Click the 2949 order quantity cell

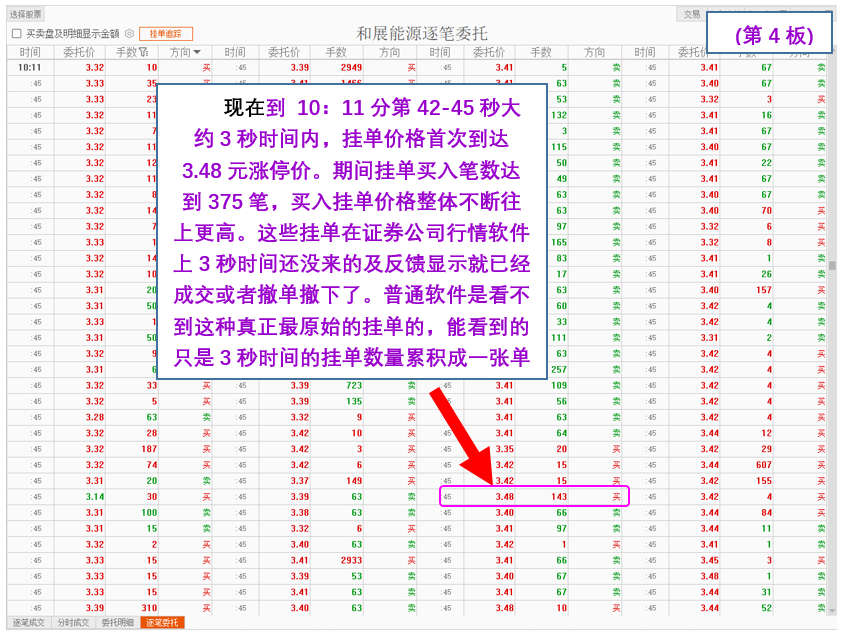click(350, 67)
